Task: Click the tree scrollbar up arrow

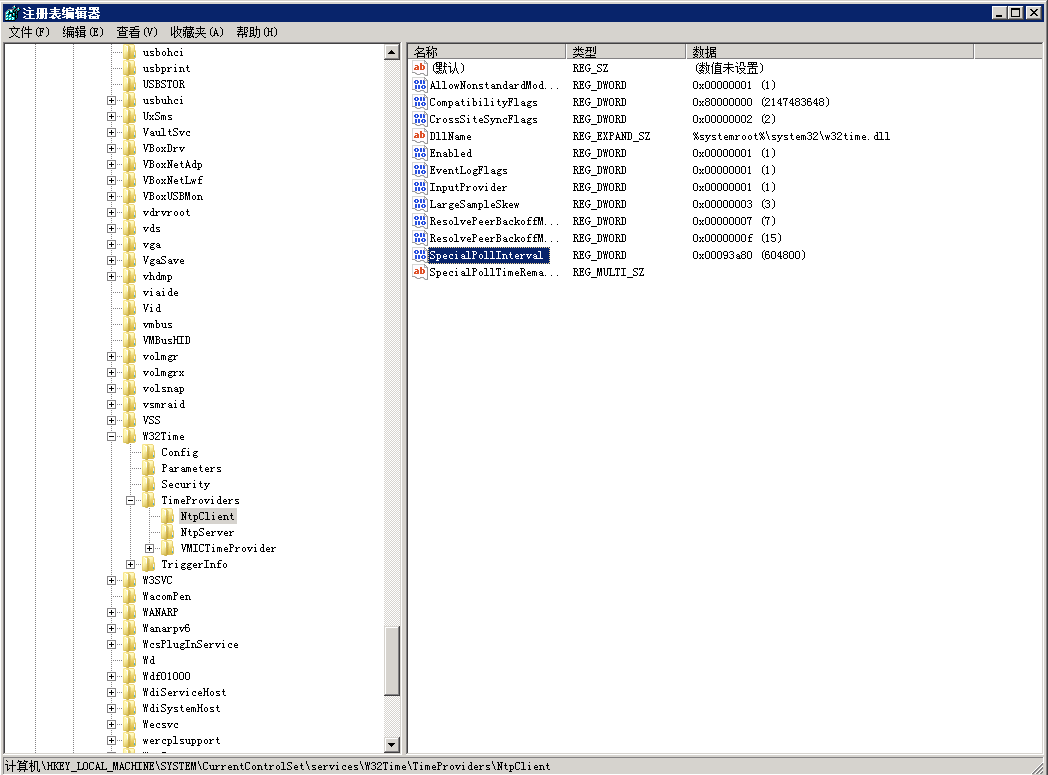Action: [x=392, y=52]
